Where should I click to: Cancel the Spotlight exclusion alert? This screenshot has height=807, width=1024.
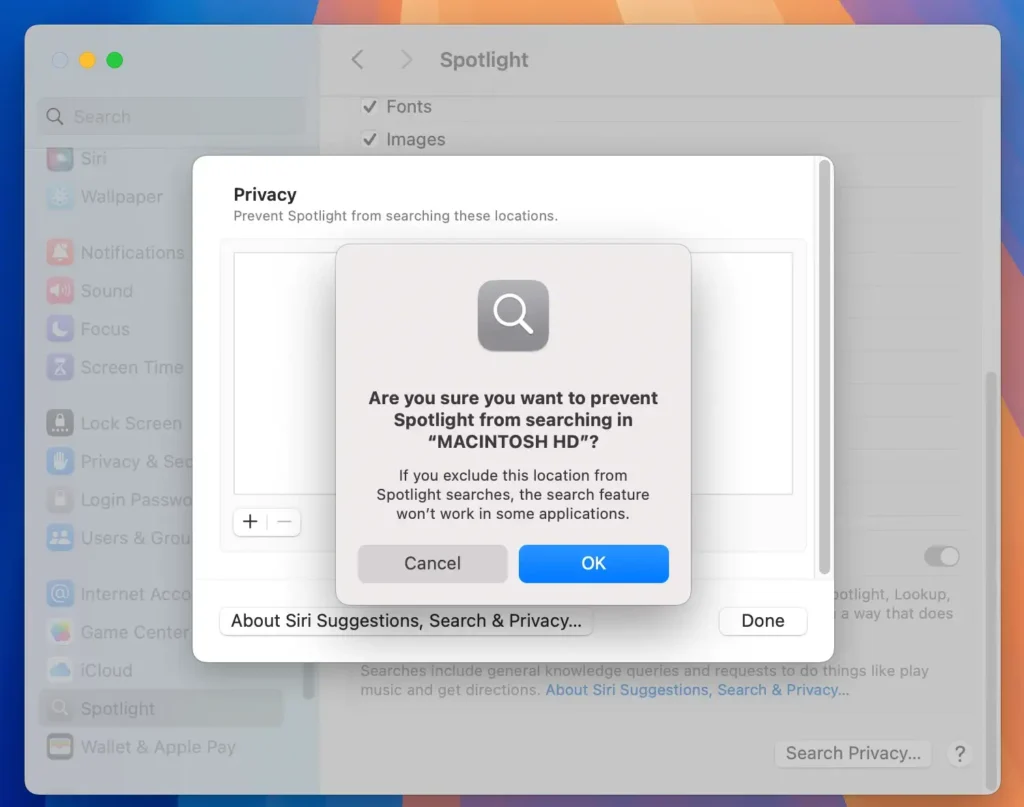coord(432,563)
